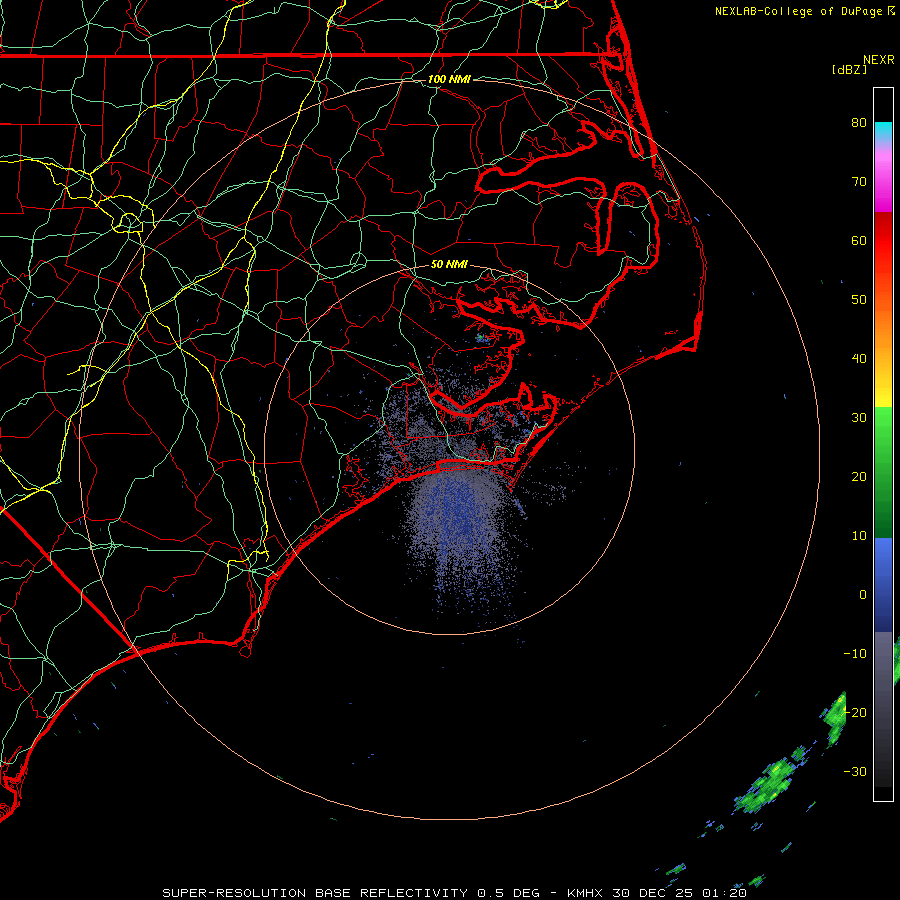
Task: Click the 80 dBZ scale value
Action: pyautogui.click(x=859, y=122)
